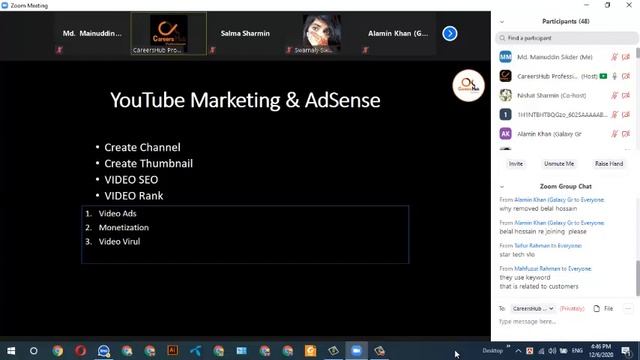This screenshot has width=640, height=360.
Task: Click muted microphone icon for Md. Mainuddin Sikder
Action: (x=614, y=57)
